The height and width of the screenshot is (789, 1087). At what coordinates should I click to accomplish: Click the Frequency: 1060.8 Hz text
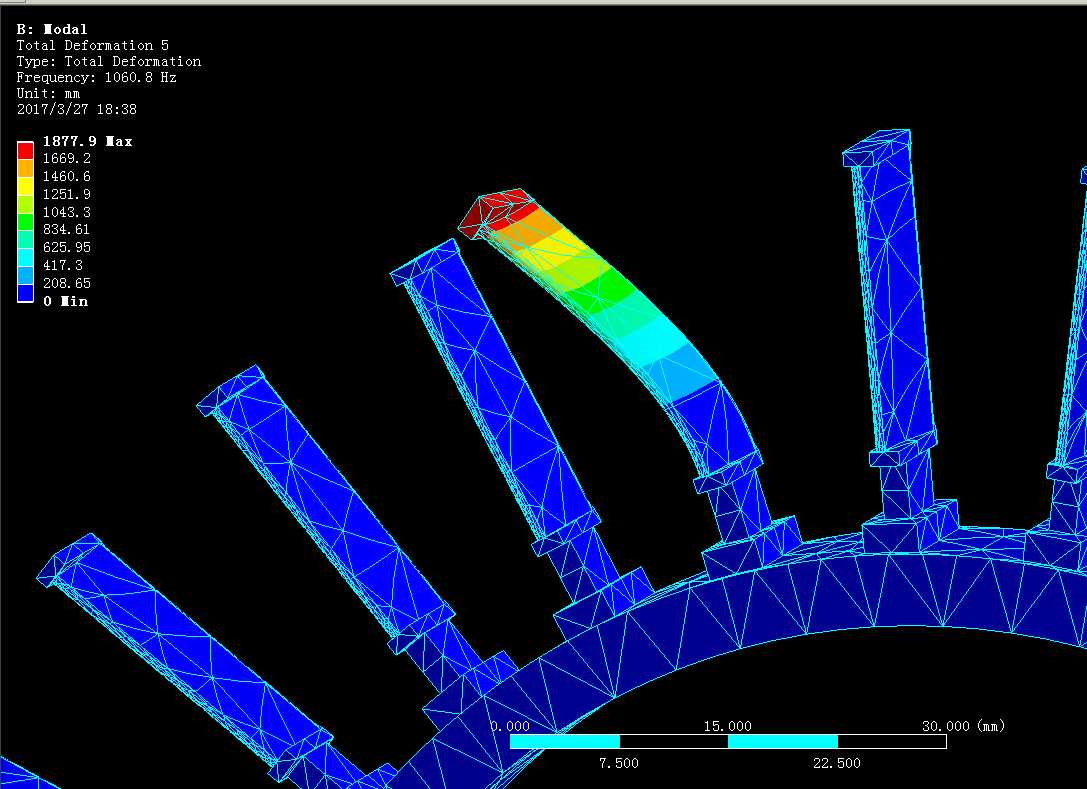pos(96,77)
